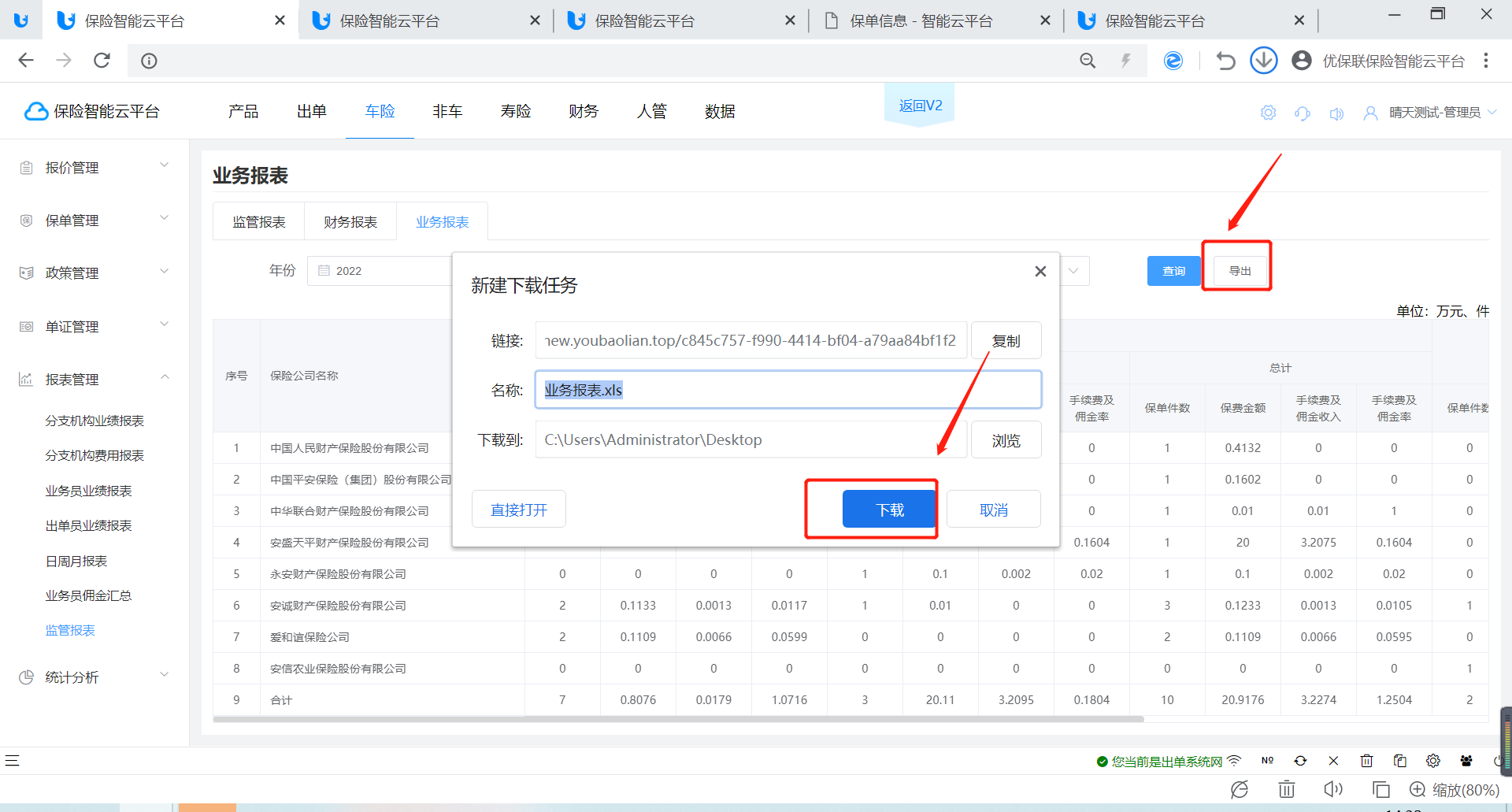Click the 返回V2 link
This screenshot has height=812, width=1512.
[x=921, y=106]
